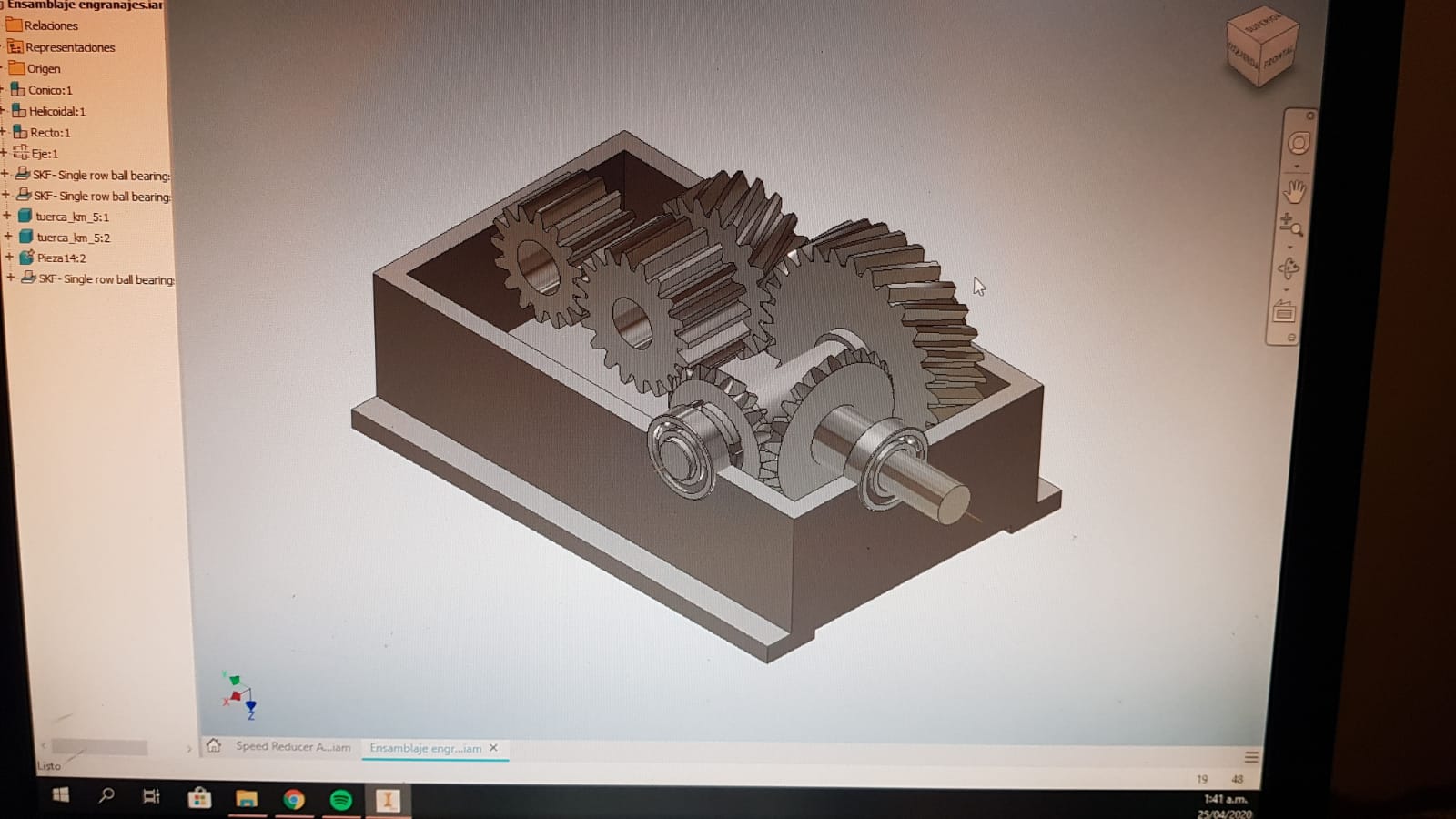This screenshot has width=1456, height=819.
Task: Expand the Recto:1 node
Action: [x=4, y=132]
